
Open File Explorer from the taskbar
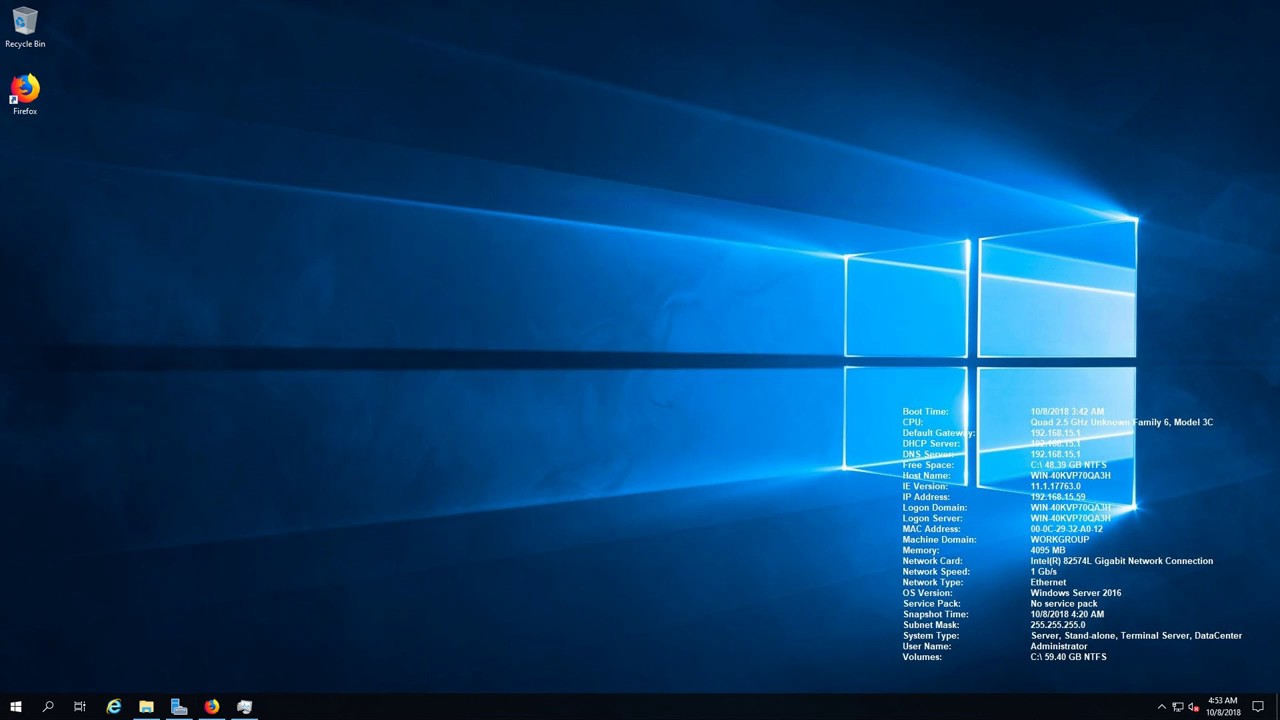(146, 707)
